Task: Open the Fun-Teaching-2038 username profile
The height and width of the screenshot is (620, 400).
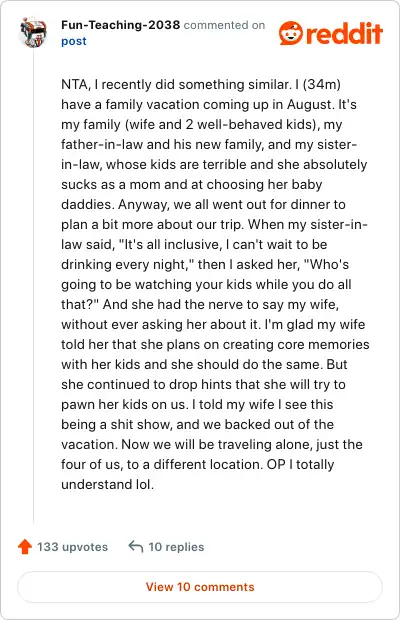Action: 121,25
